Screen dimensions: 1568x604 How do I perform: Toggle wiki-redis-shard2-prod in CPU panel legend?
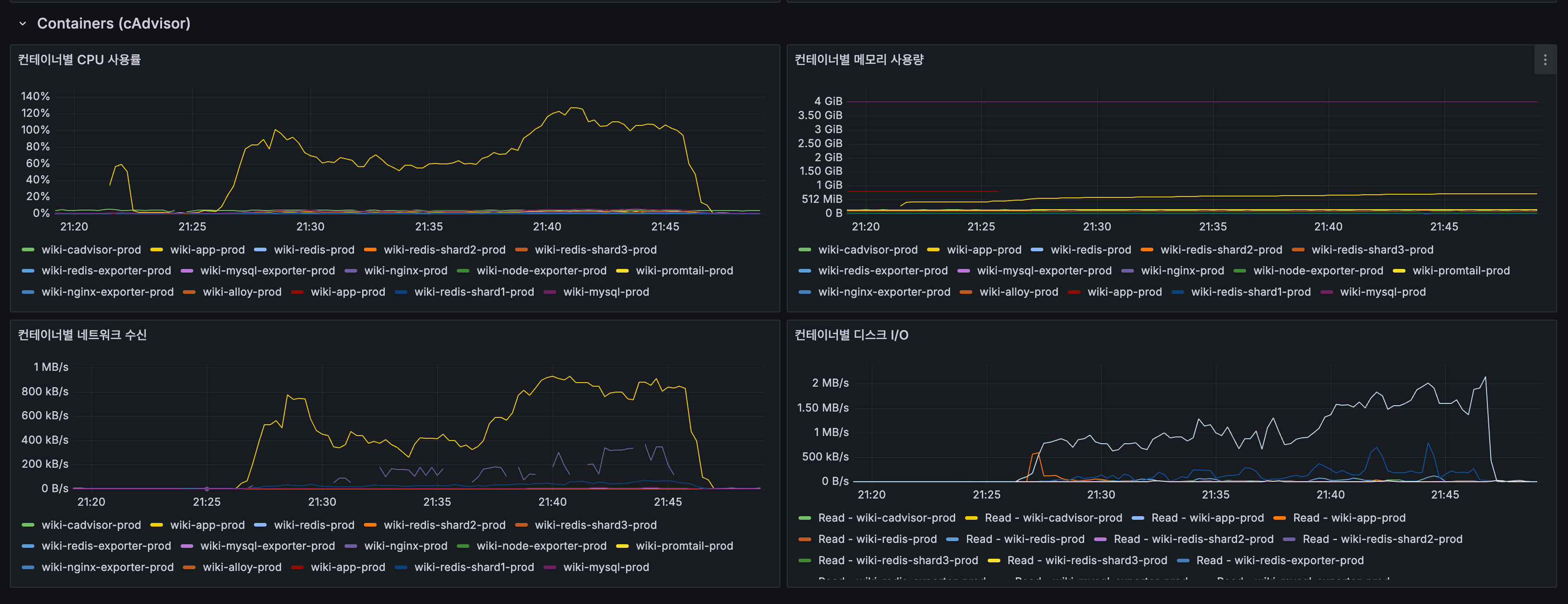(x=445, y=250)
